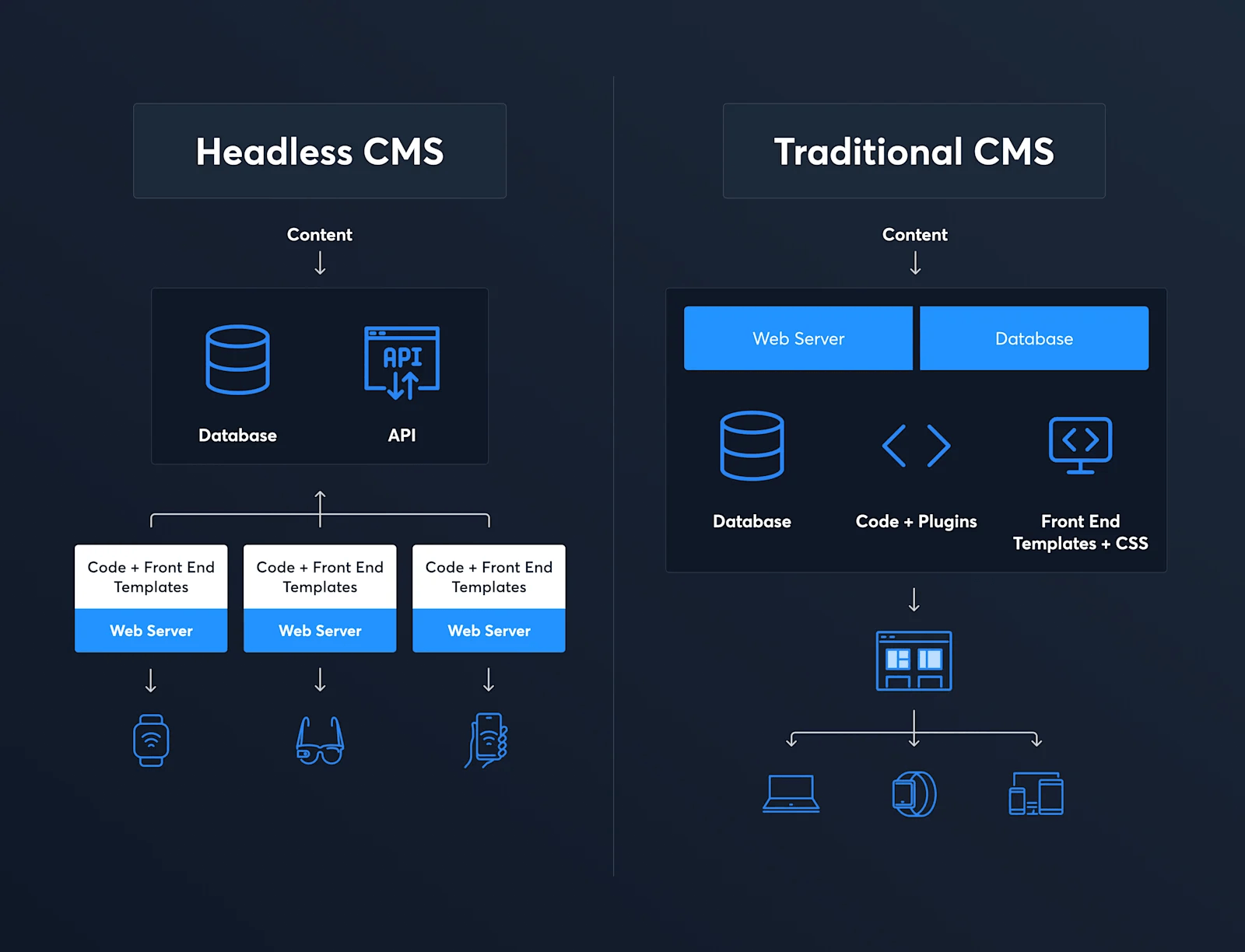Image resolution: width=1245 pixels, height=952 pixels.
Task: Click the leftmost Code + Front End Templates card
Action: pos(151,577)
